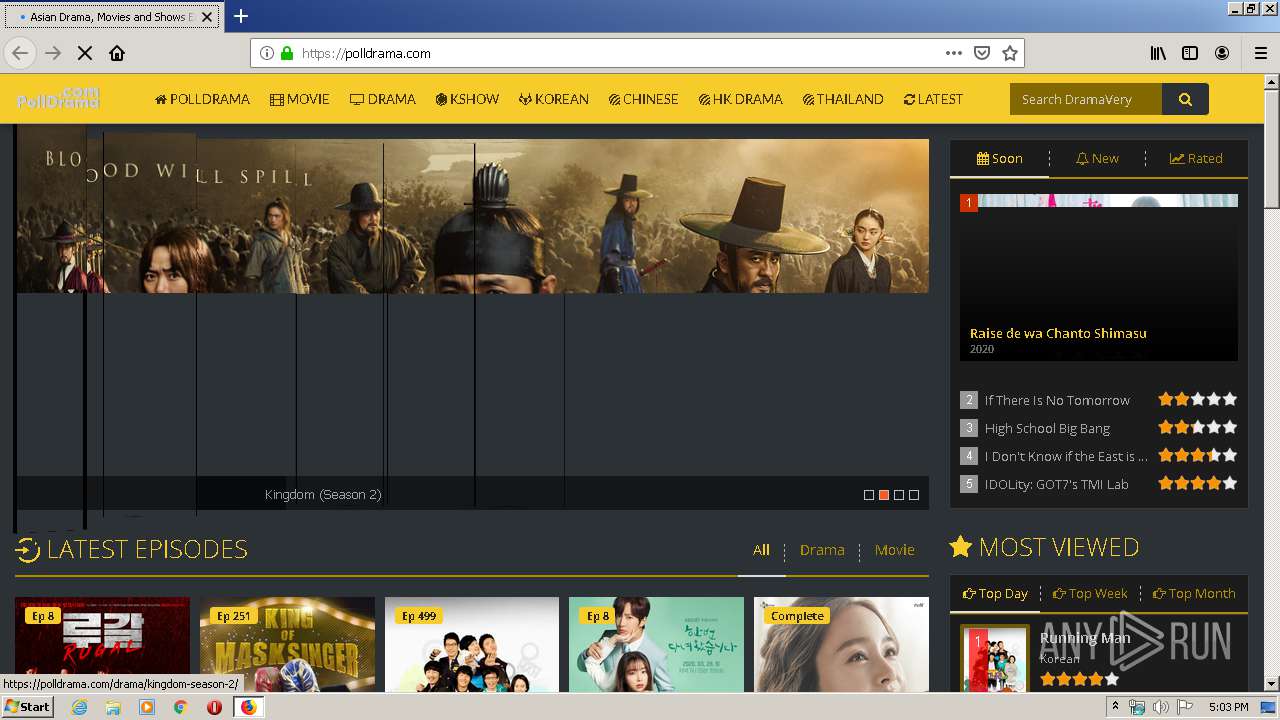The image size is (1280, 720).
Task: Open the Ep 8 Rugal episode card
Action: point(102,645)
